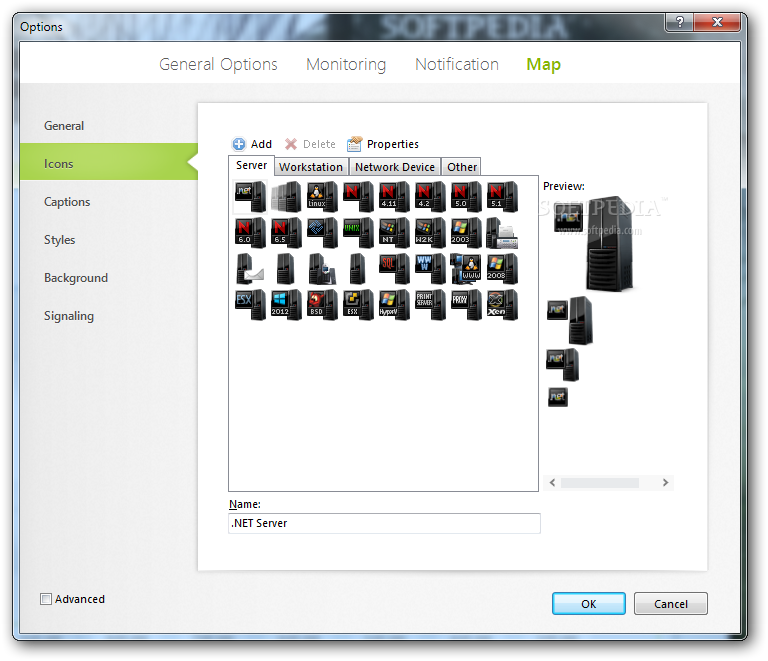Open the Notification top tab
This screenshot has width=768, height=661.
[x=456, y=64]
